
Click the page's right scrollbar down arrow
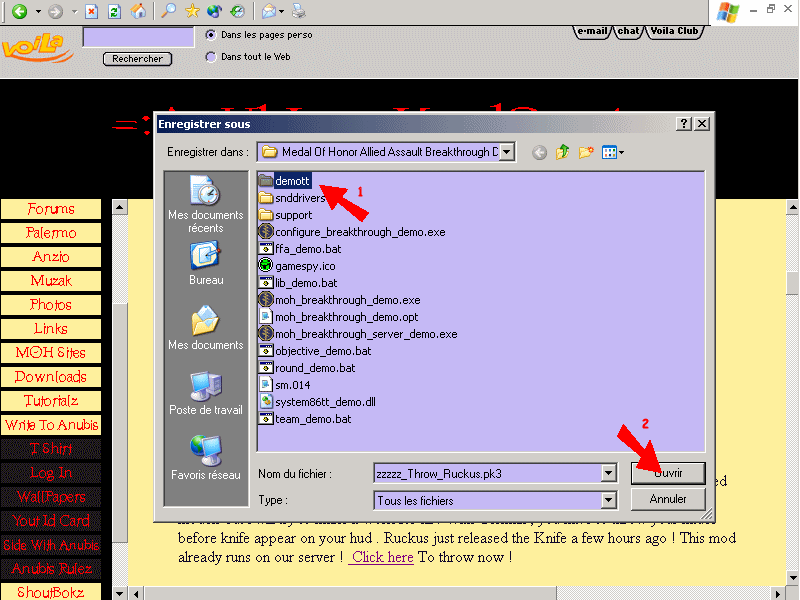793,578
